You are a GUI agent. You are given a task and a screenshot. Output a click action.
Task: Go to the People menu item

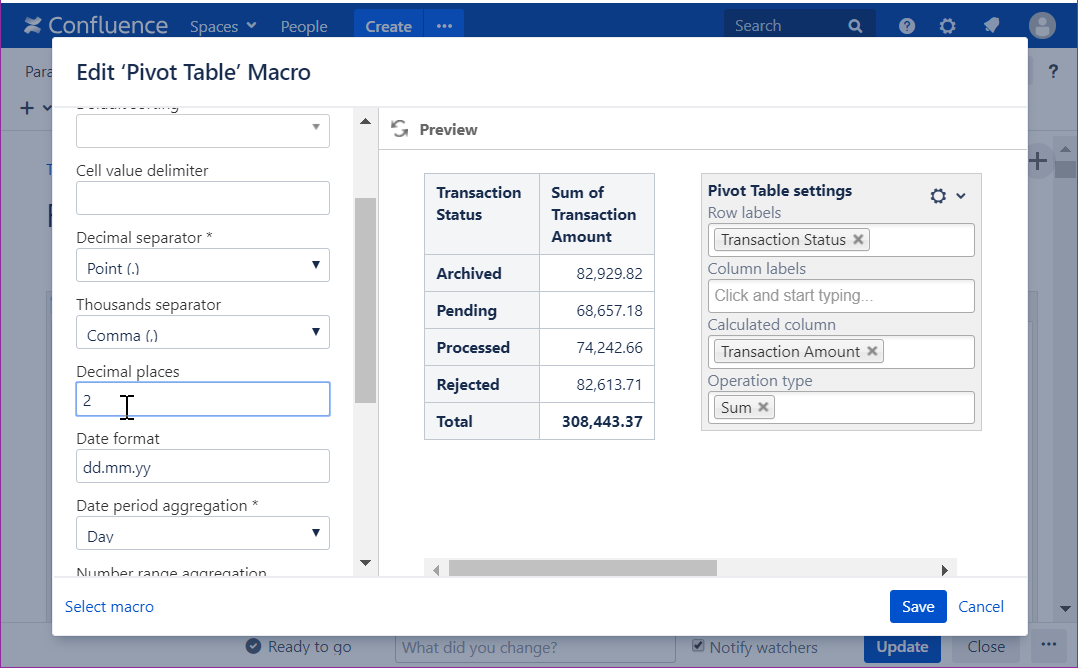(304, 26)
